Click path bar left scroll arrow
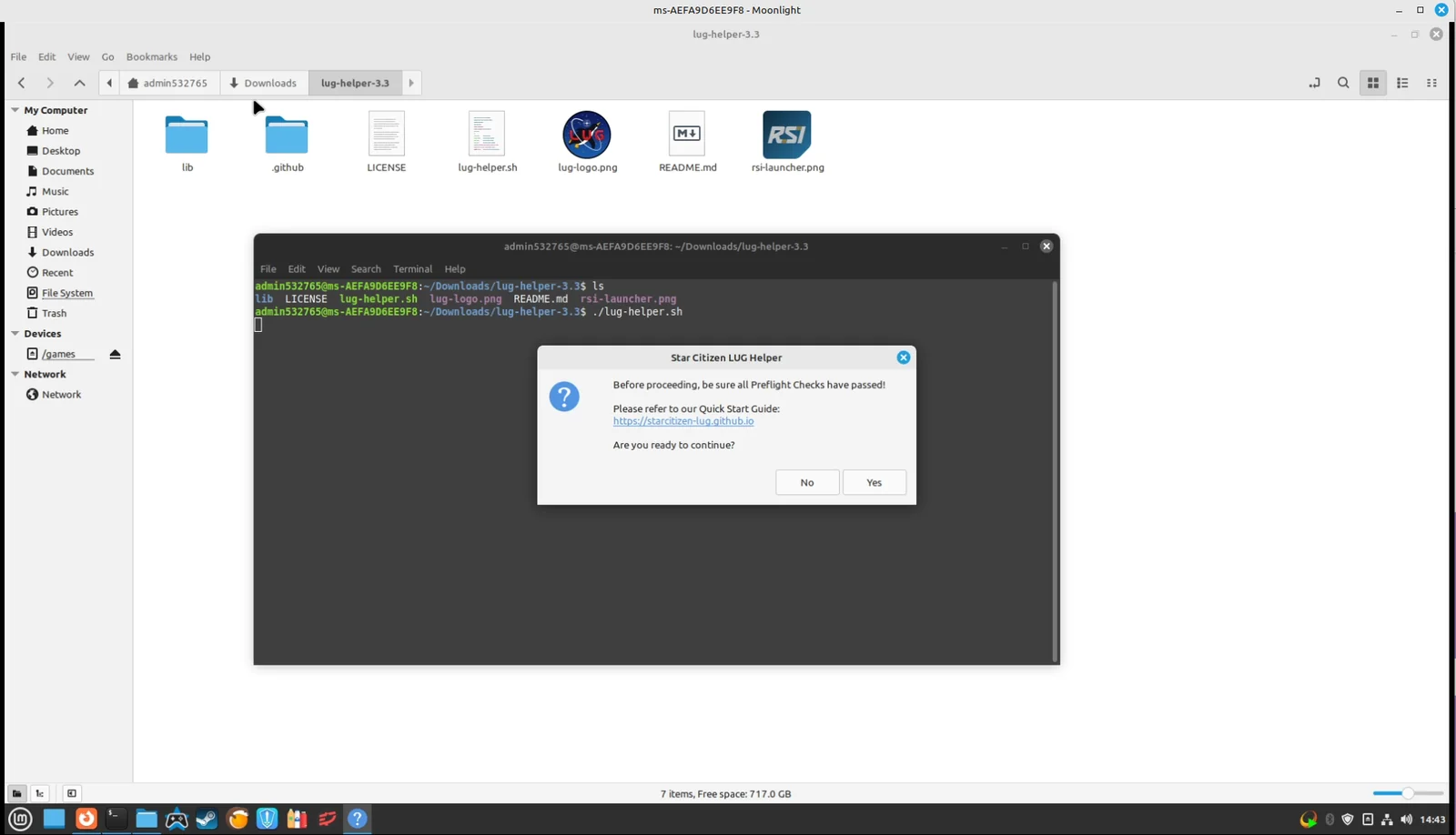The width and height of the screenshot is (1456, 835). (109, 83)
